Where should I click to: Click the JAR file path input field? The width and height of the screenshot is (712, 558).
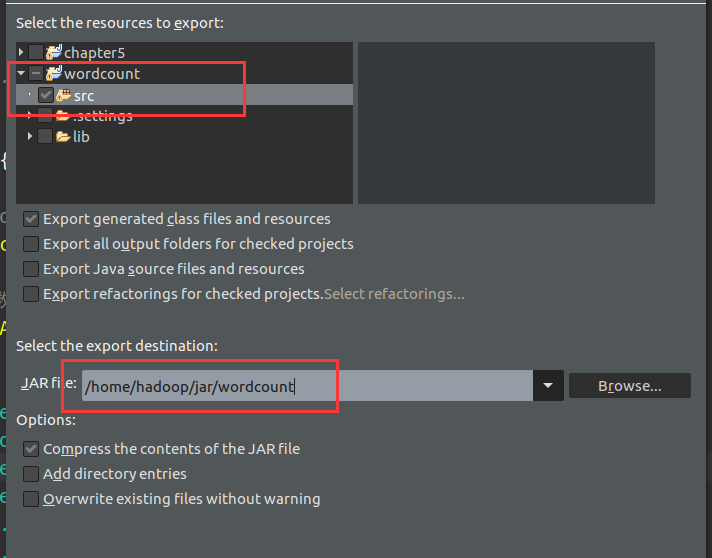coord(307,386)
